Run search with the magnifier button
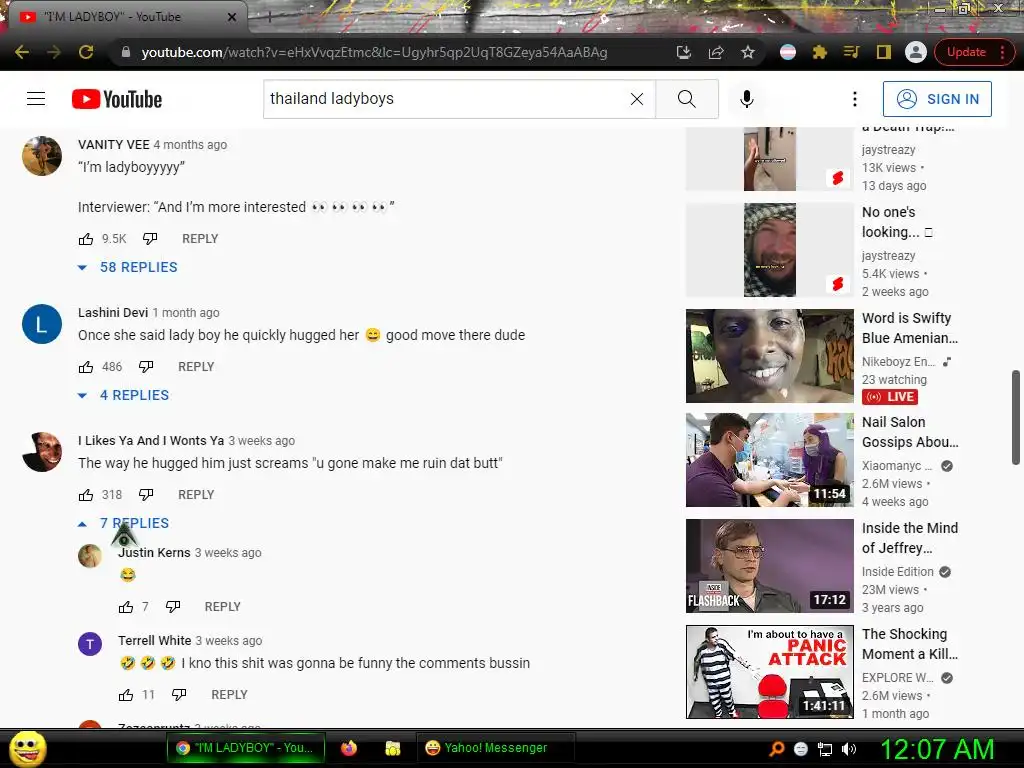 [686, 99]
